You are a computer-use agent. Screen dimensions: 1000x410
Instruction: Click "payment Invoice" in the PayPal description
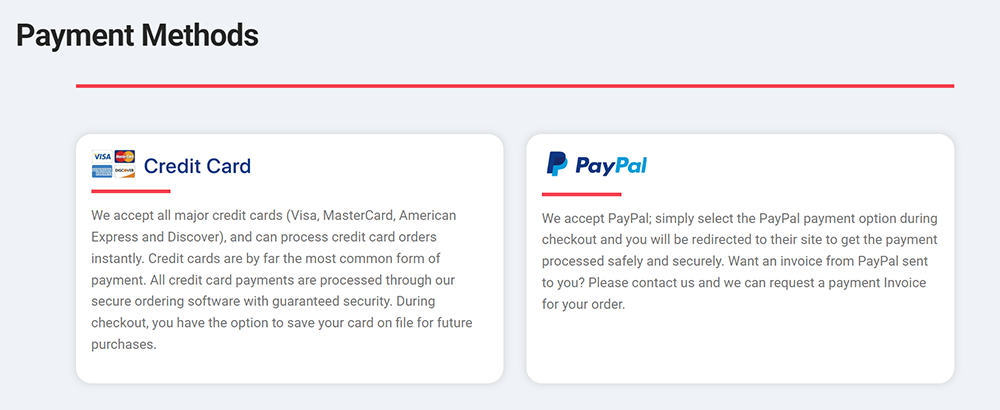[x=877, y=283]
